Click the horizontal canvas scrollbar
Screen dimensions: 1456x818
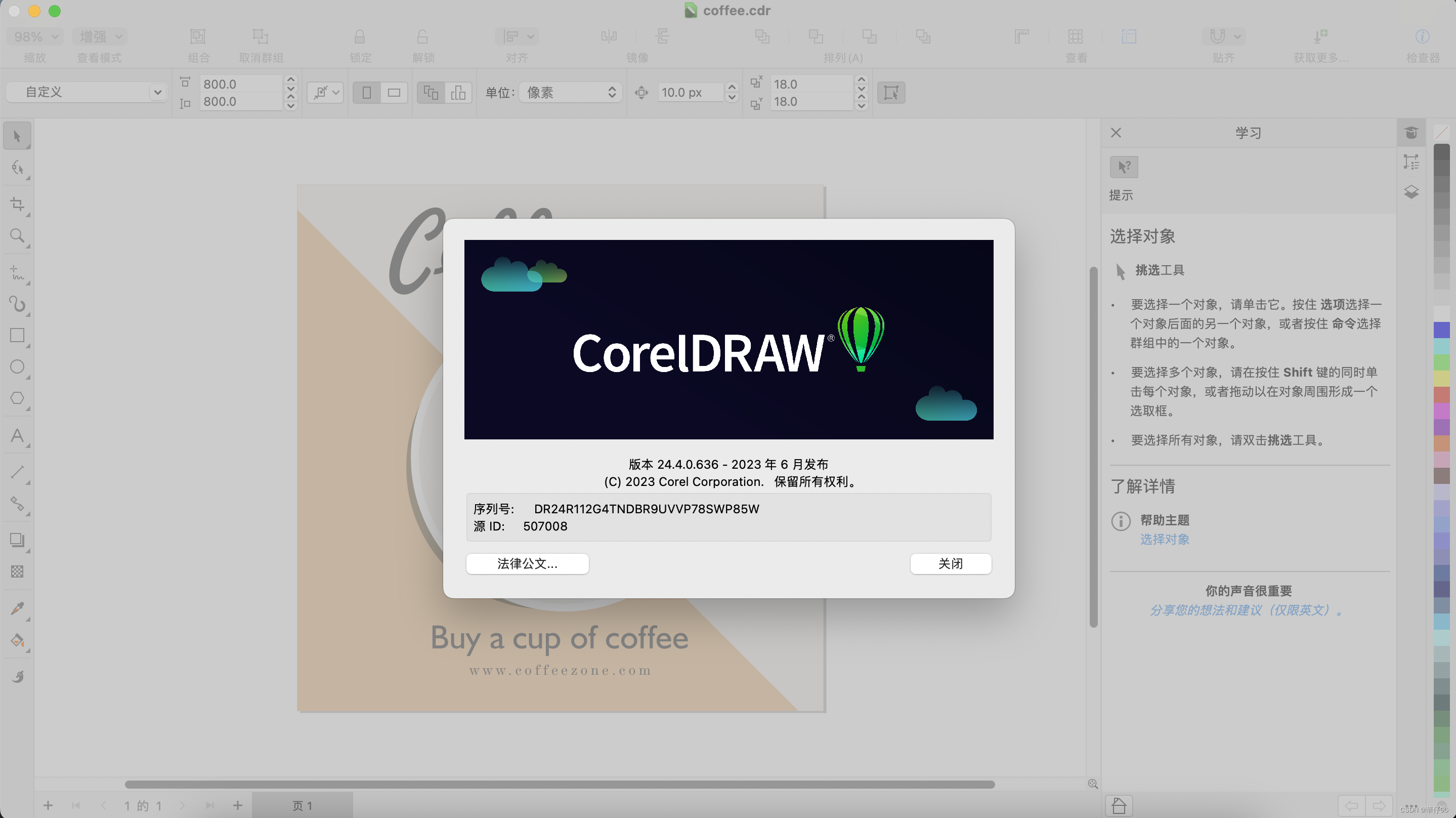pos(560,785)
